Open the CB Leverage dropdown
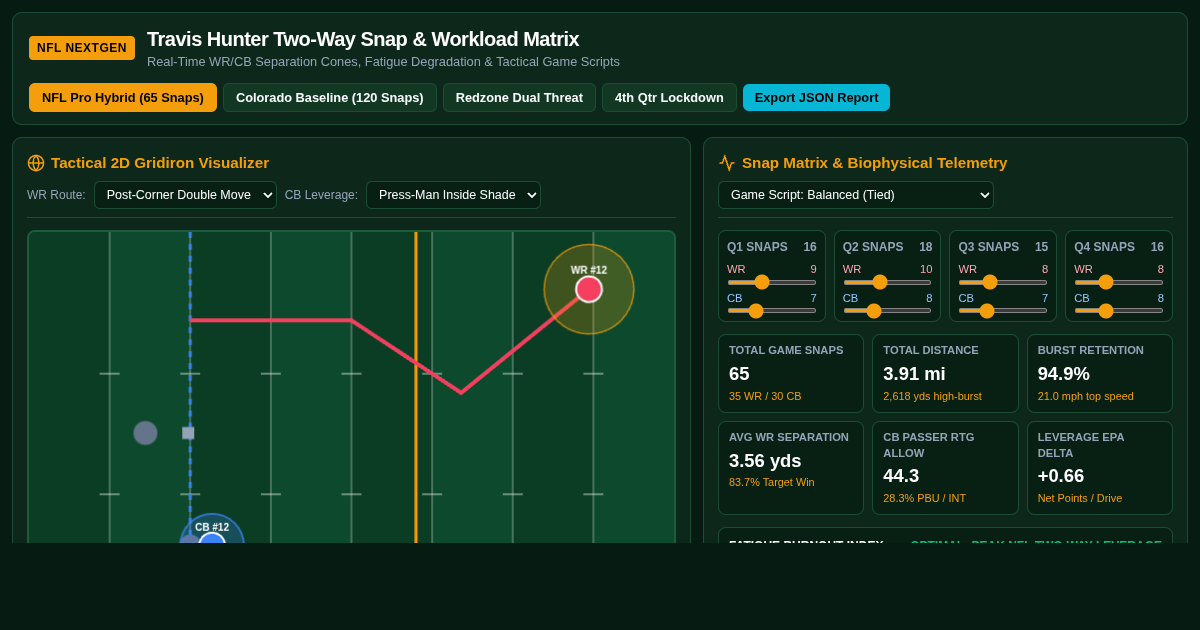1200x630 pixels. (453, 195)
